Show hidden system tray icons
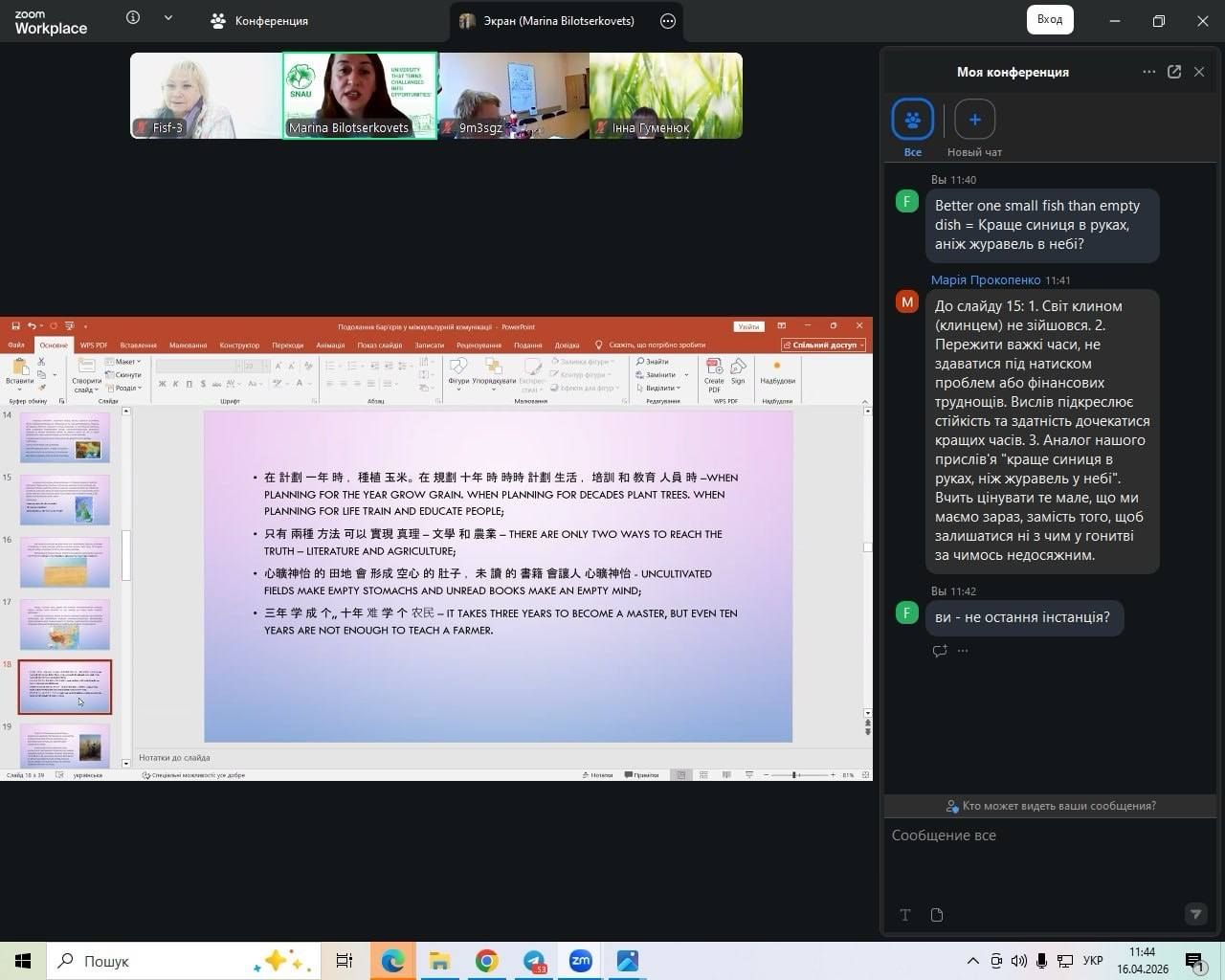 tap(972, 961)
